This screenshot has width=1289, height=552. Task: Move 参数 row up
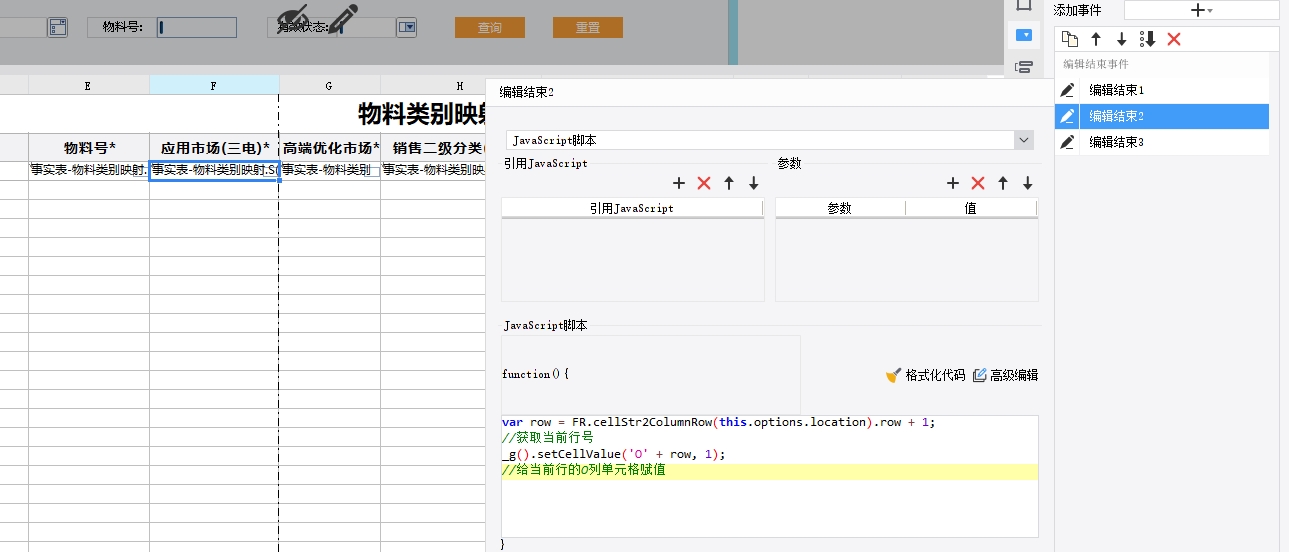click(x=1003, y=183)
